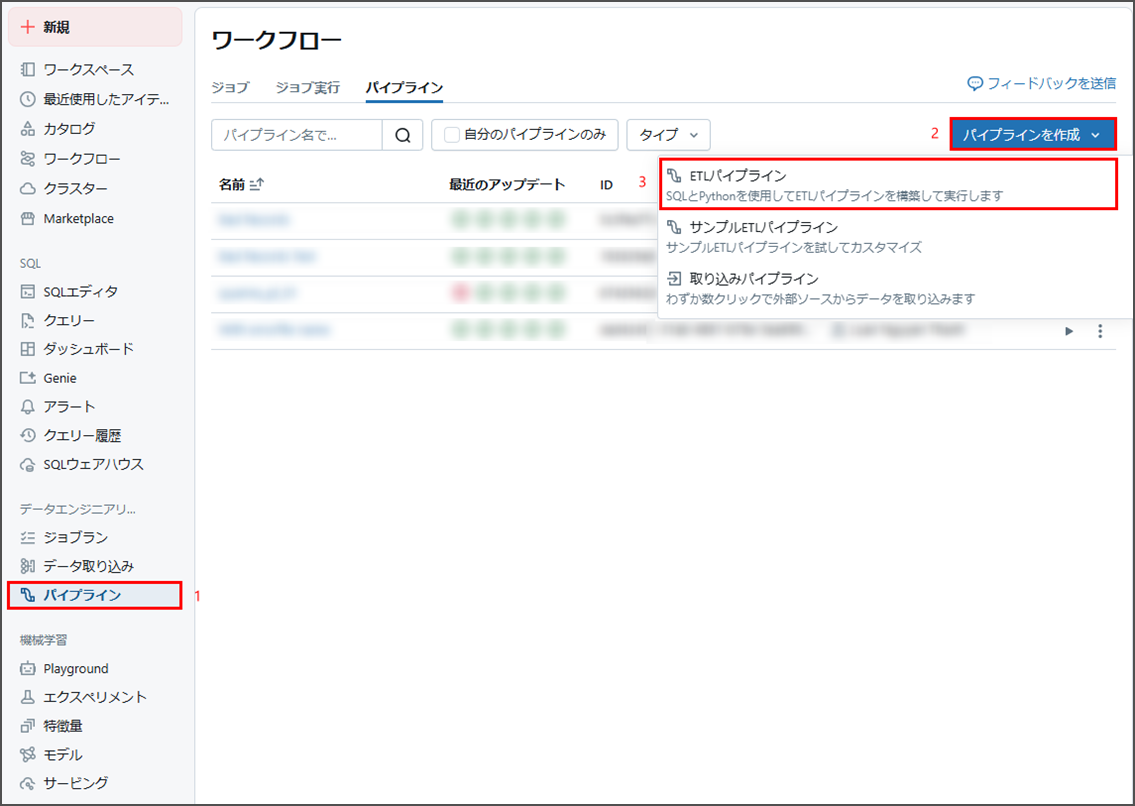Viewport: 1135px width, 806px height.
Task: Click フィードバックを送信 link
Action: 1041,84
